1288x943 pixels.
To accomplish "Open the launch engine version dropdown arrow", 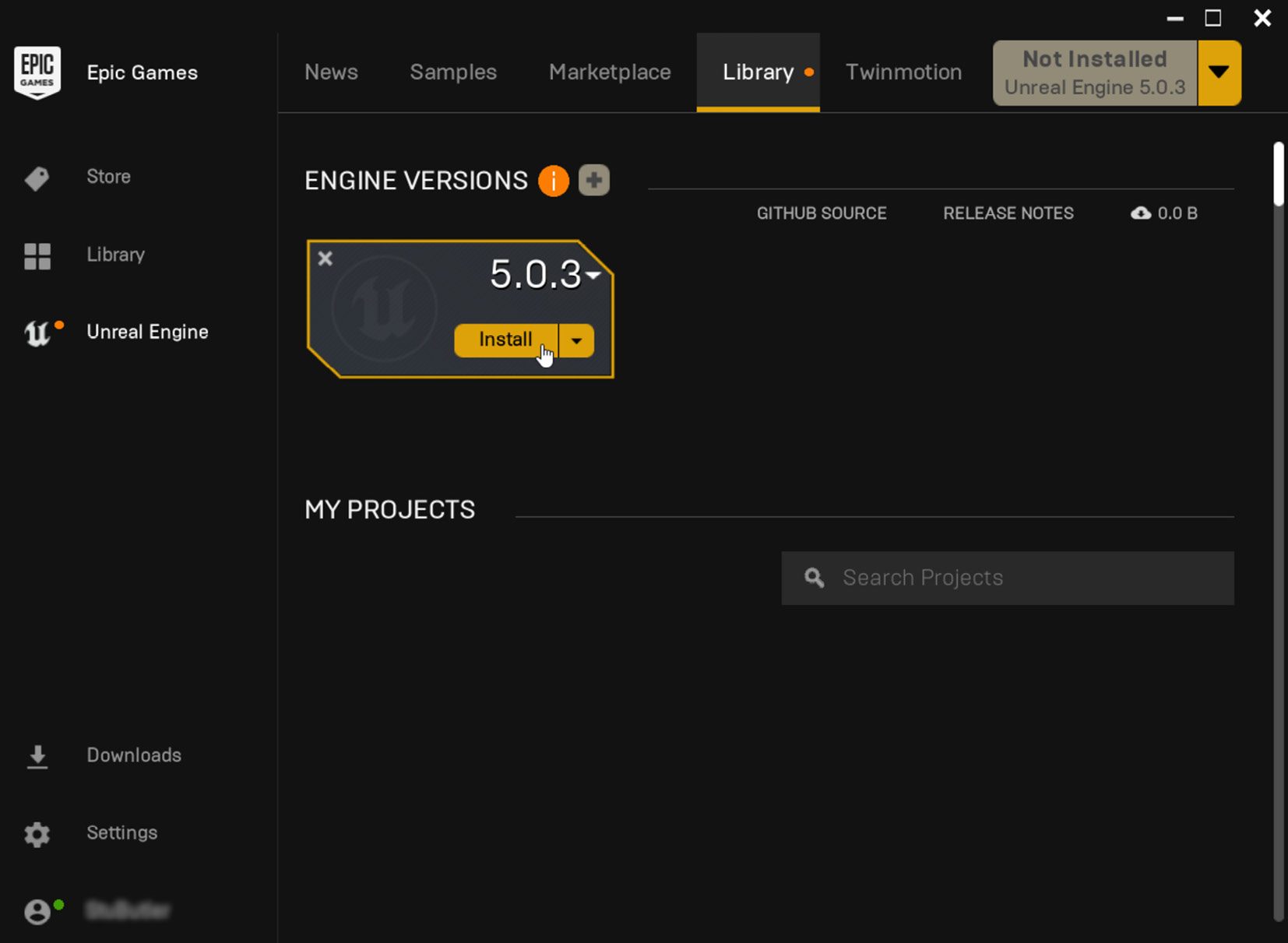I will pyautogui.click(x=1219, y=73).
